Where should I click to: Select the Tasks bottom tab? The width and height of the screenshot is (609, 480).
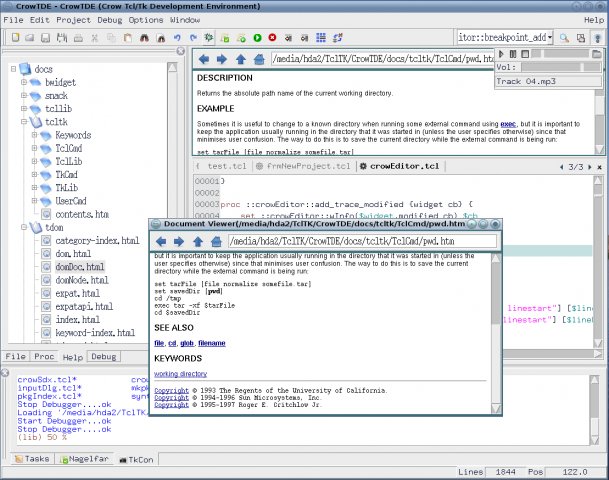32,459
